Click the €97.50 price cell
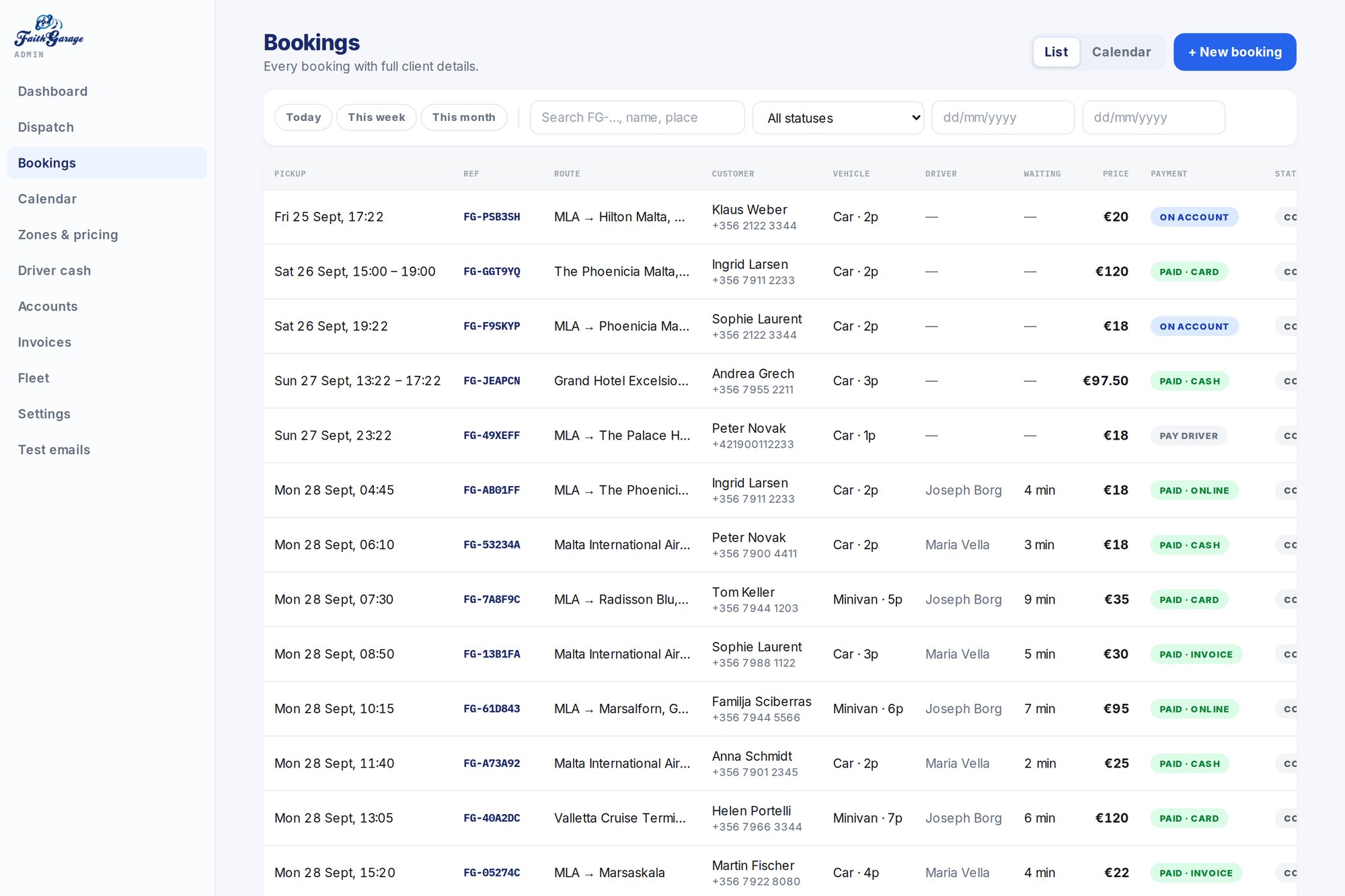 pos(1105,380)
